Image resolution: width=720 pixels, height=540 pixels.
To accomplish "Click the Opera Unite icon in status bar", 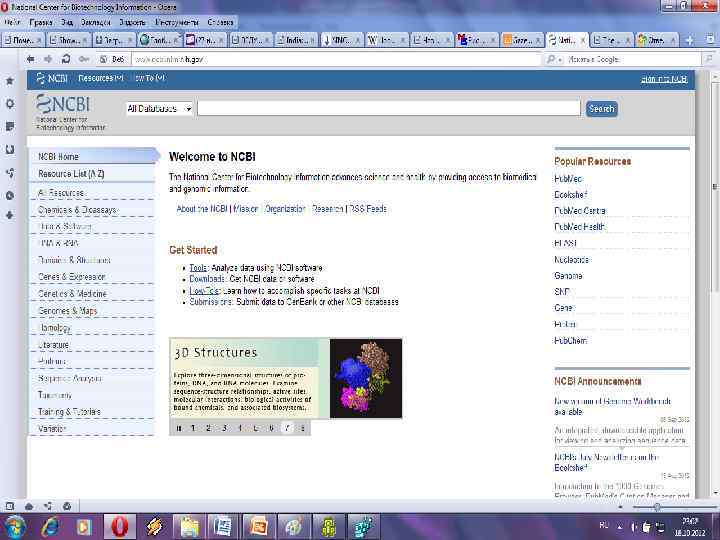I will [x=48, y=506].
